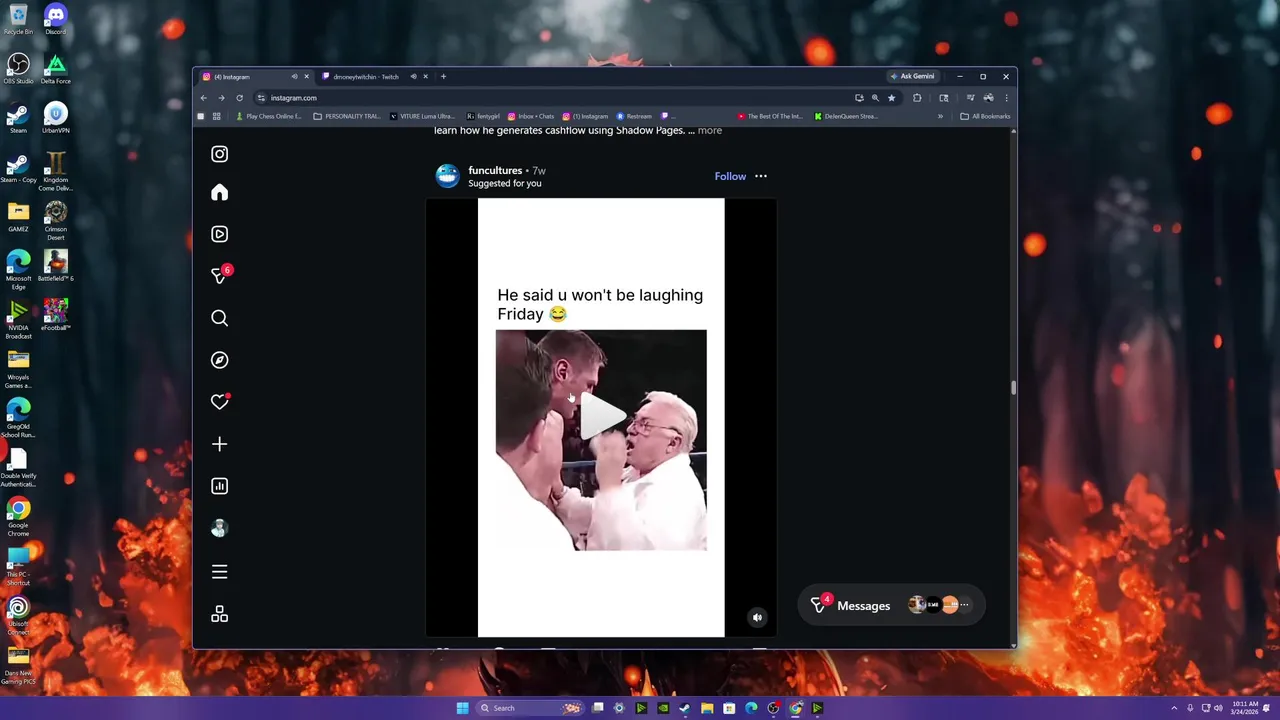Reload the Instagram page
Screen dimensions: 1280x720
click(x=239, y=98)
